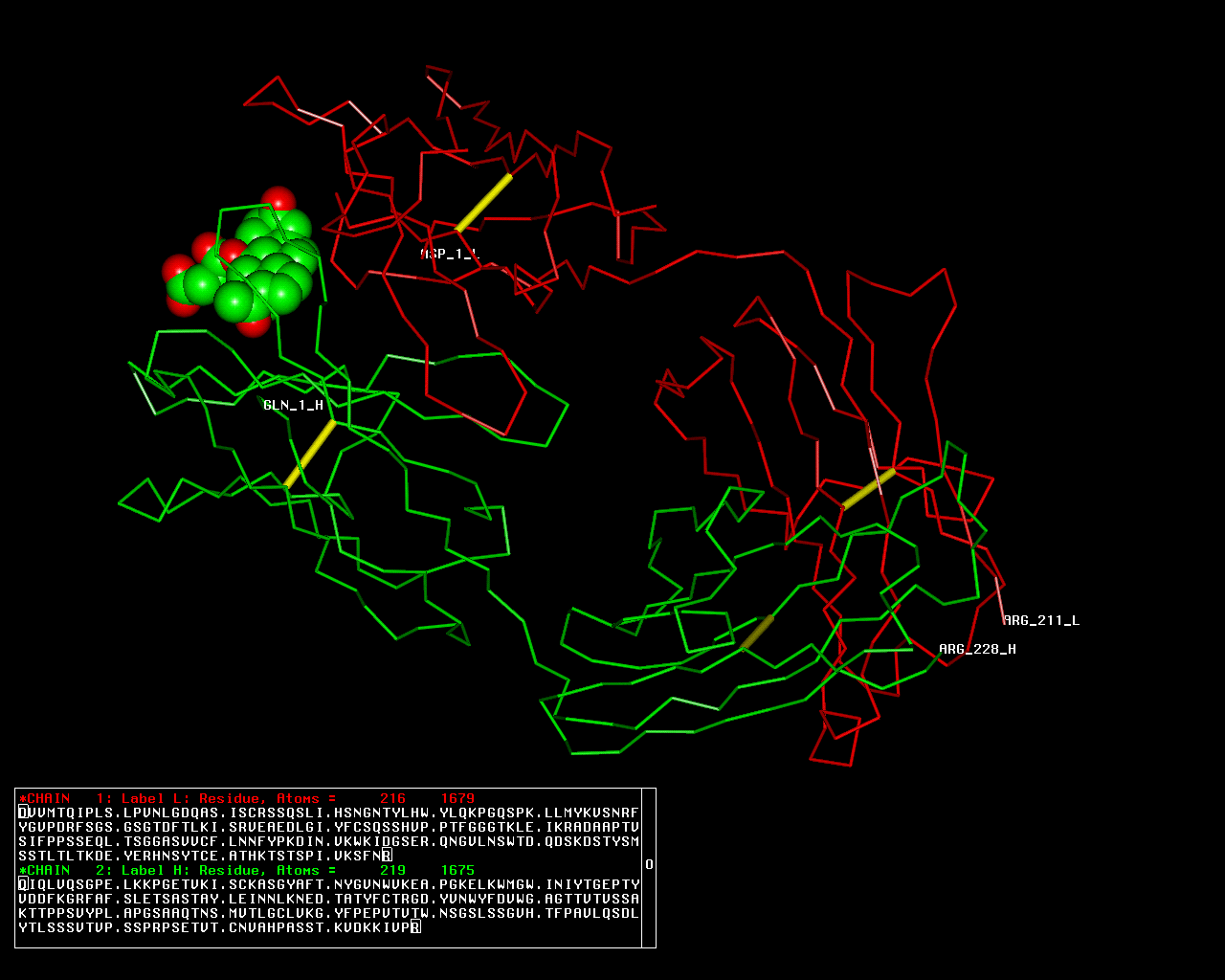This screenshot has height=980, width=1225.
Task: Select yellow disulfide bond above ASP_1_L label
Action: point(484,203)
